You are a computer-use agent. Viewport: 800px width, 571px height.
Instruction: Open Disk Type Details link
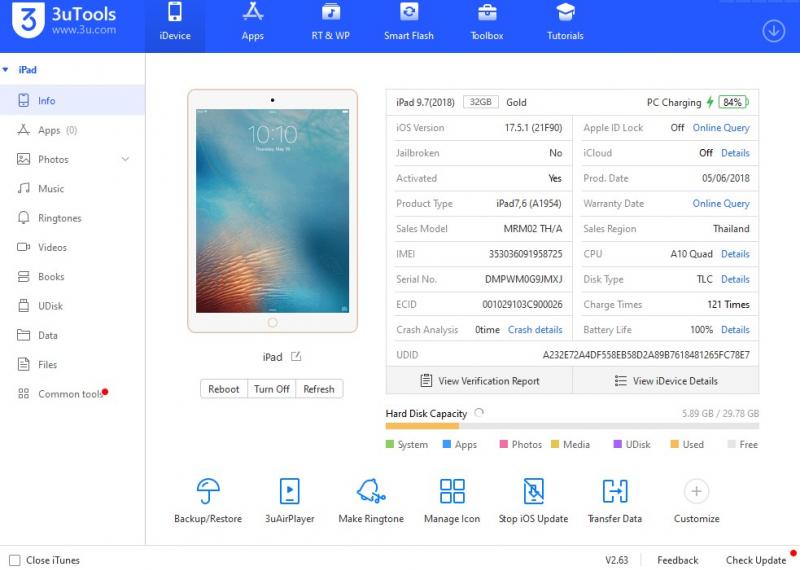(735, 279)
